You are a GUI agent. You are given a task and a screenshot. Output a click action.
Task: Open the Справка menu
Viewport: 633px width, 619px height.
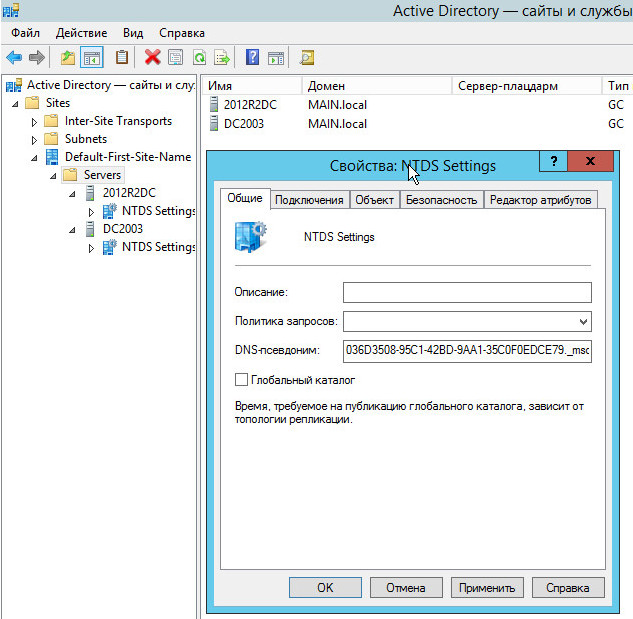(x=182, y=33)
